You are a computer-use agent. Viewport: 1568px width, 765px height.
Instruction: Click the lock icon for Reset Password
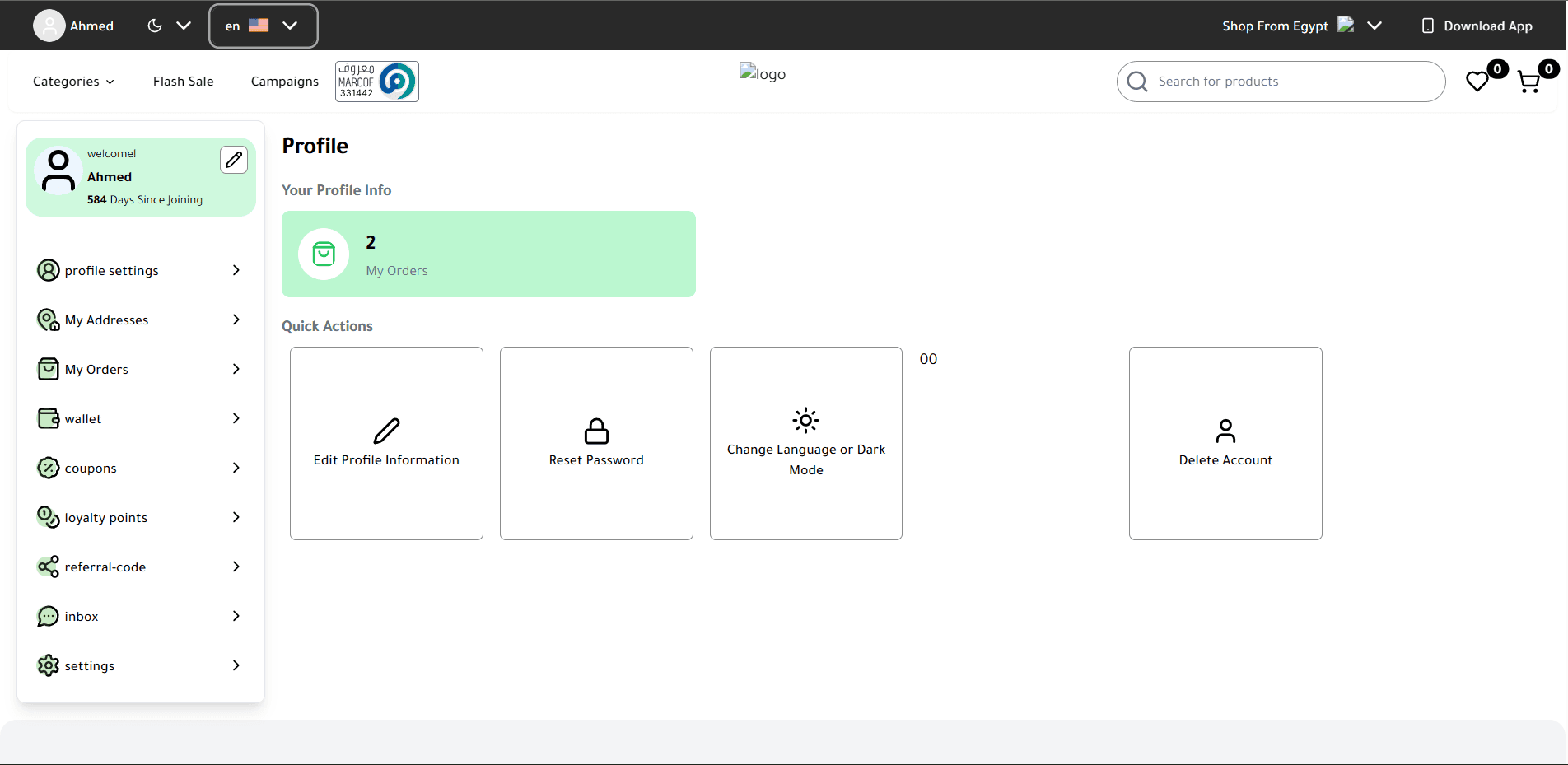click(596, 431)
